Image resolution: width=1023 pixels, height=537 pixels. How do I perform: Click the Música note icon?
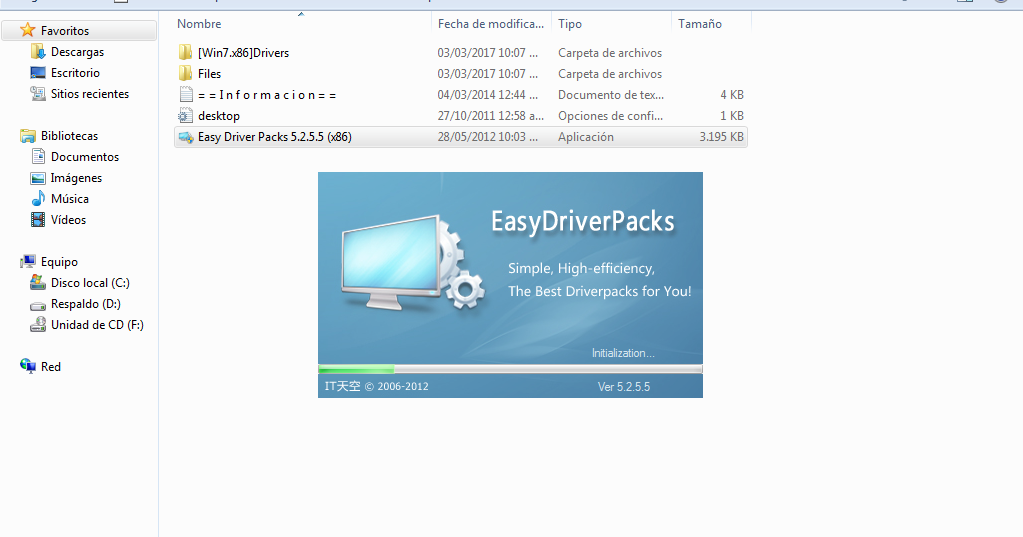(38, 198)
